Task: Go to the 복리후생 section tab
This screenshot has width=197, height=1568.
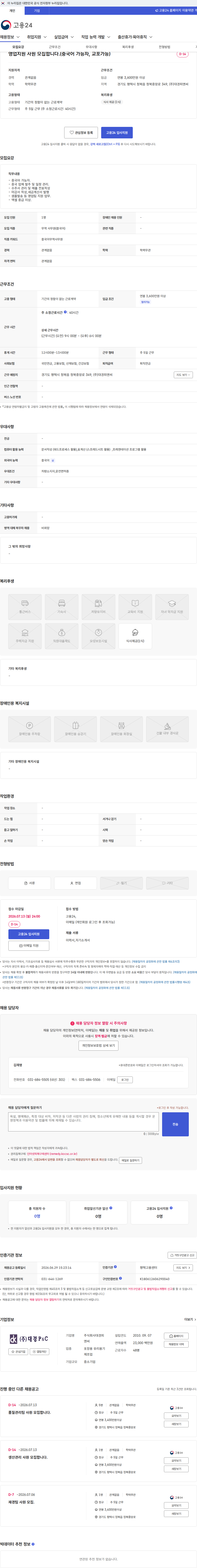Action: tap(128, 47)
